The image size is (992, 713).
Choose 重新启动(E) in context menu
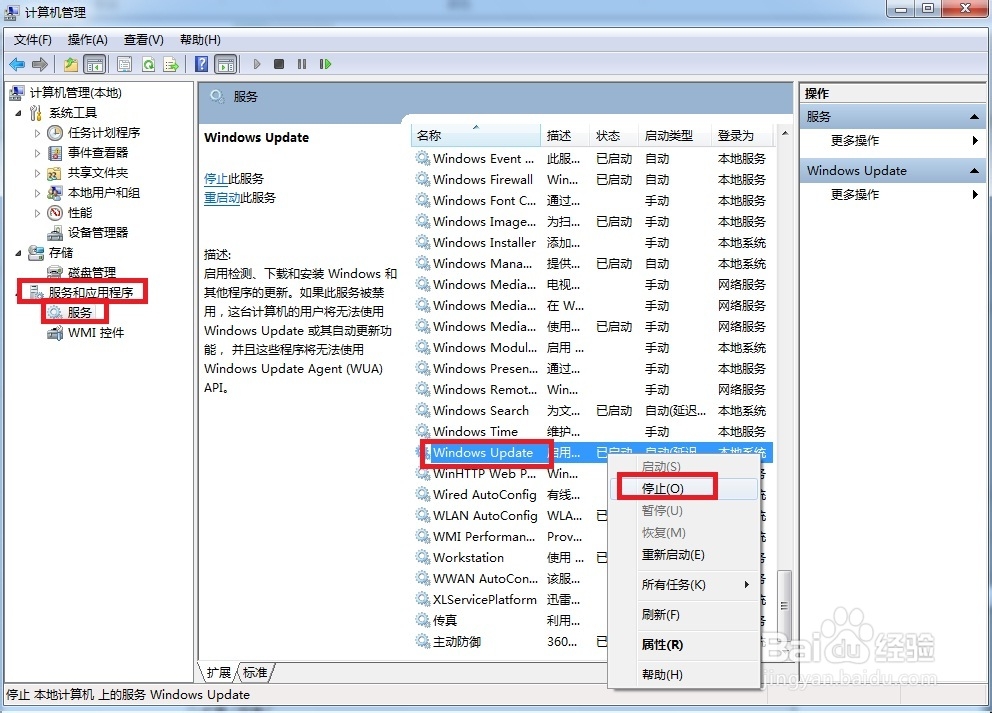(x=684, y=555)
